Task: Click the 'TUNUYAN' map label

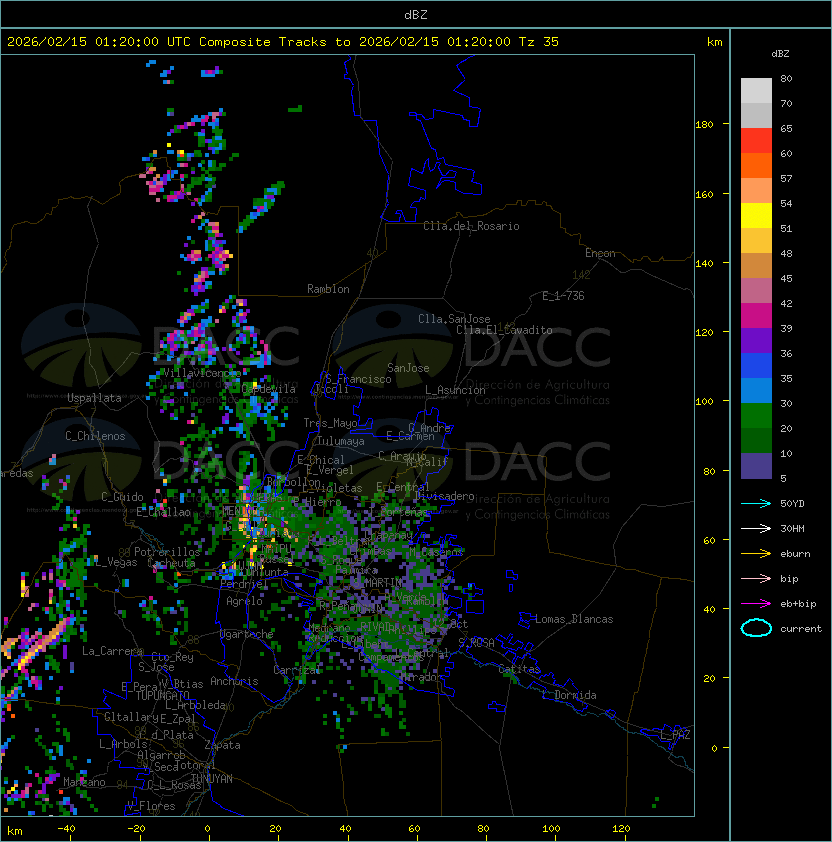Action: pyautogui.click(x=212, y=778)
